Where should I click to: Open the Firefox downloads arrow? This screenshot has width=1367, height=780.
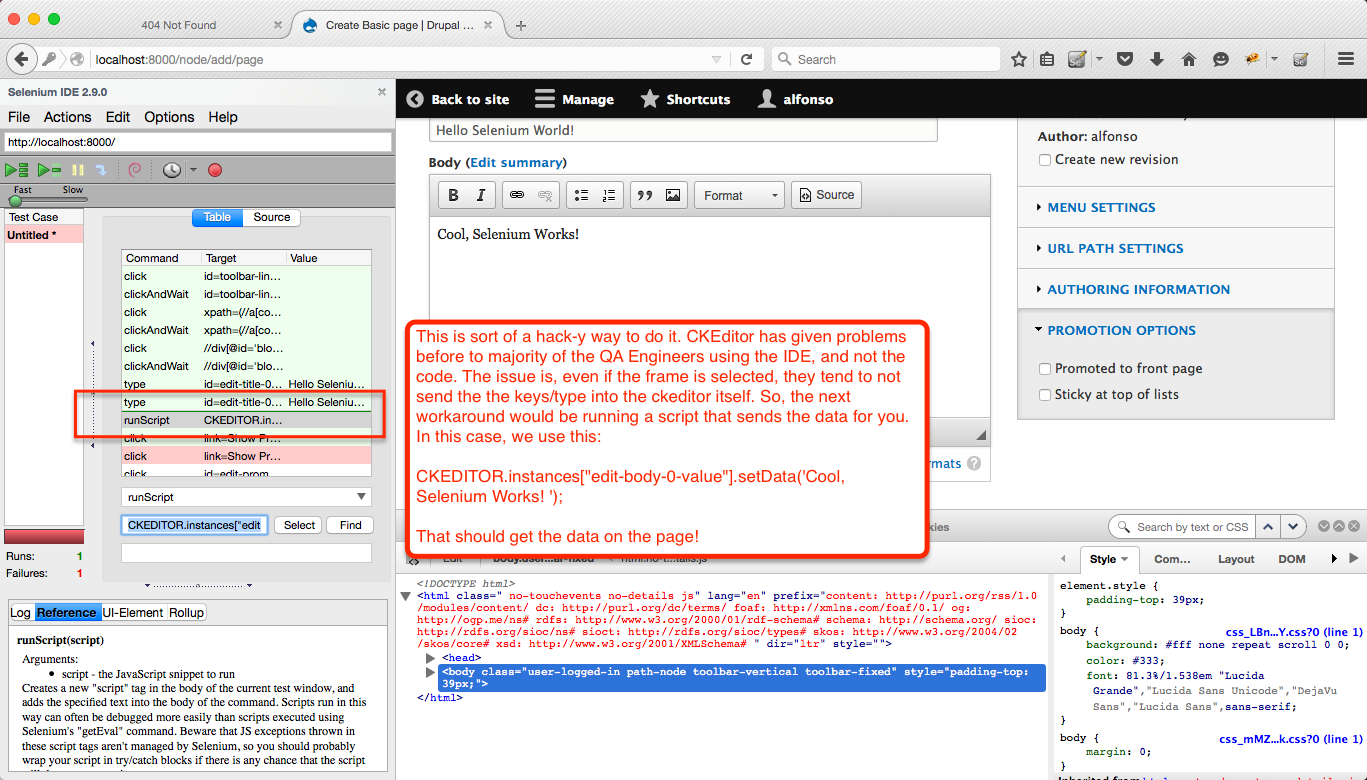tap(1157, 59)
